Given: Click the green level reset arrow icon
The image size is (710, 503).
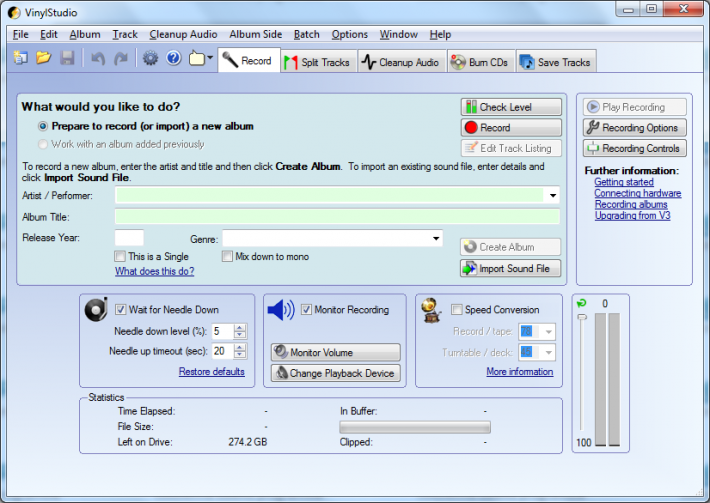Looking at the screenshot, I should (581, 303).
